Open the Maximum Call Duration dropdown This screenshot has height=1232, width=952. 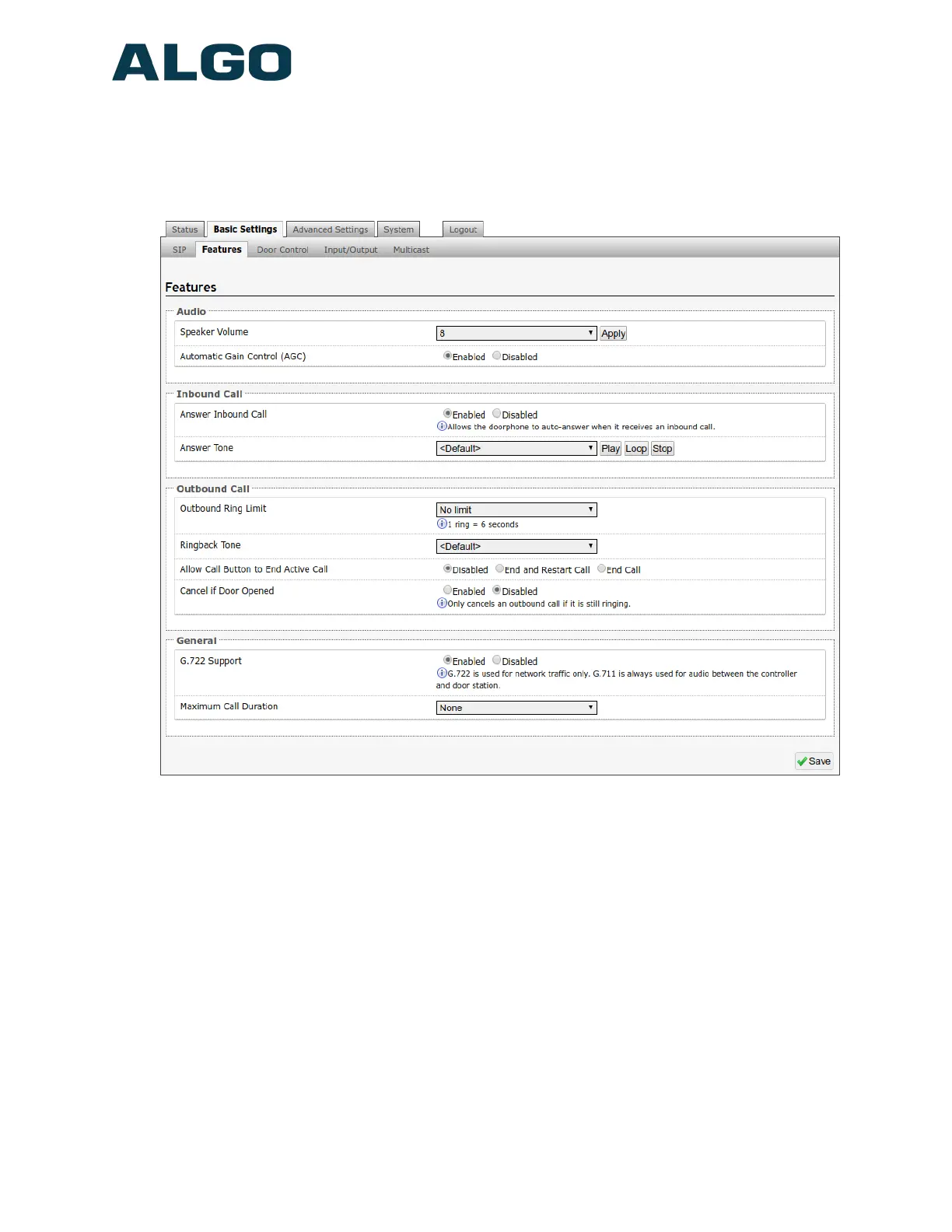pos(516,708)
